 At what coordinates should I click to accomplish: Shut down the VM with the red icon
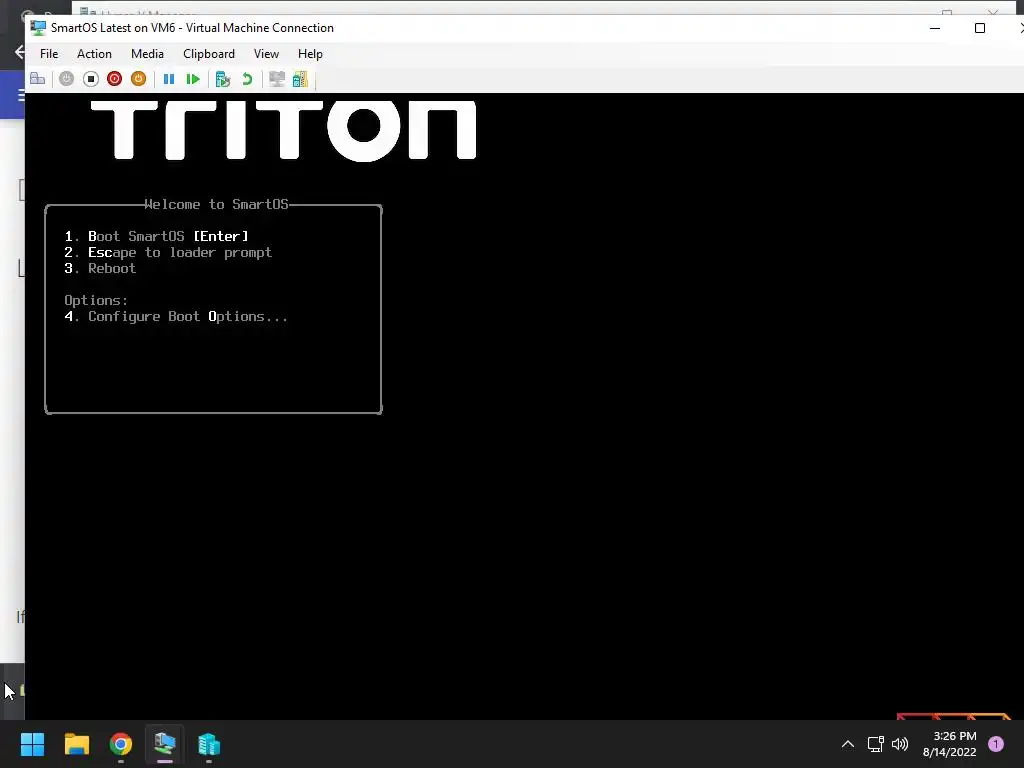tap(114, 79)
